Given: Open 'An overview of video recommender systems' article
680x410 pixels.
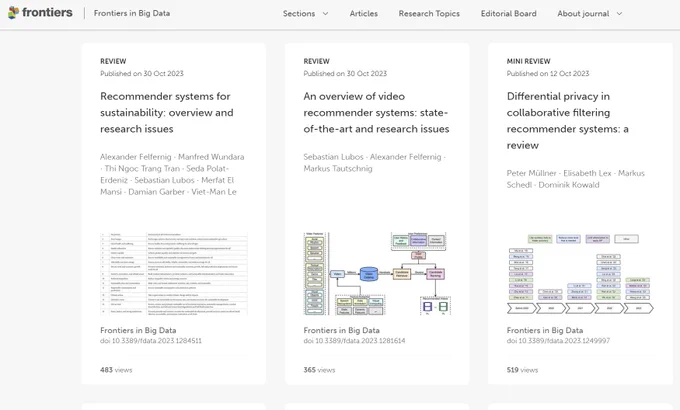Looking at the screenshot, I should 376,112.
